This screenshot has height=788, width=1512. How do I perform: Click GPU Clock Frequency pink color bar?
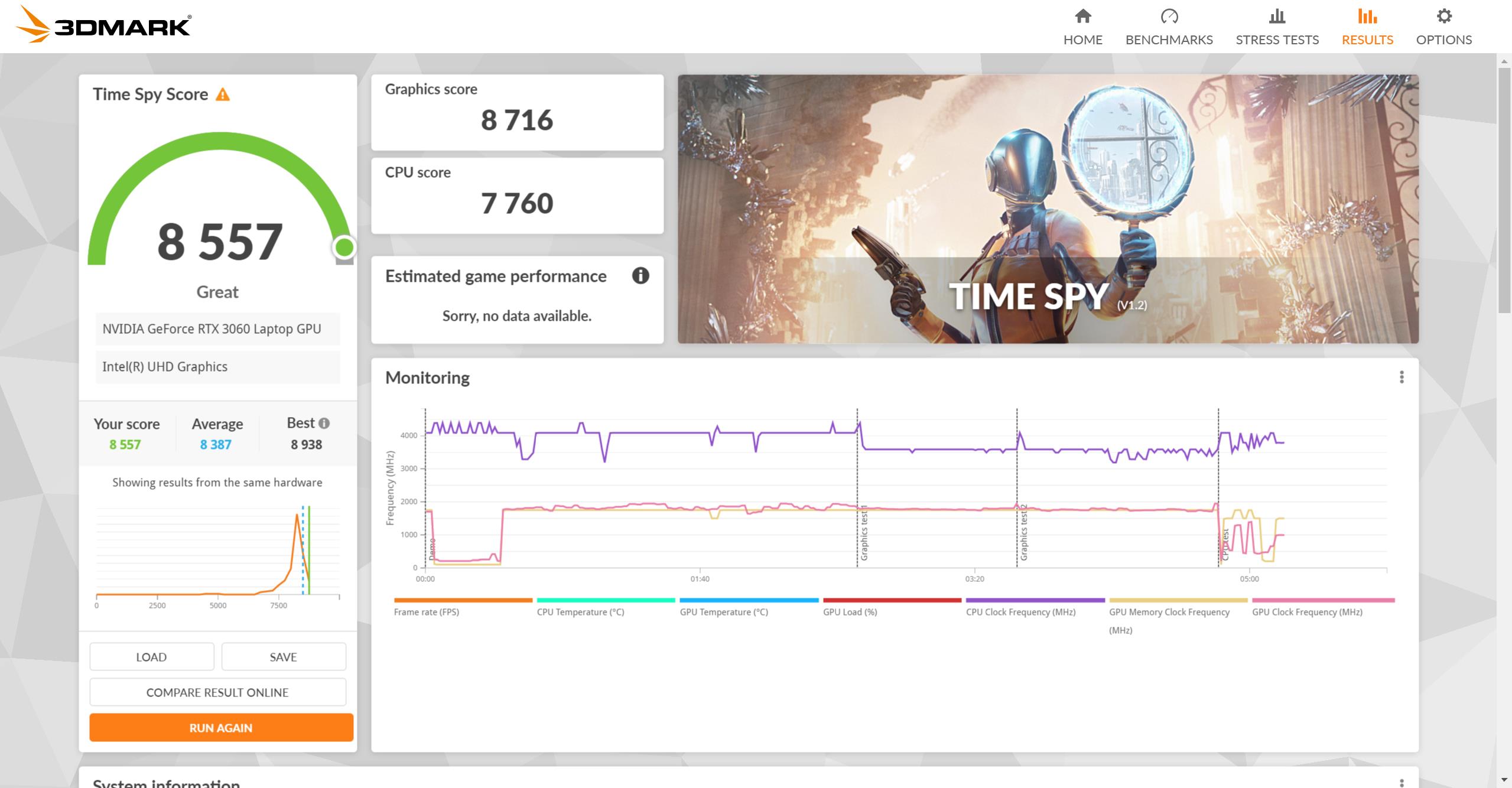[1323, 600]
